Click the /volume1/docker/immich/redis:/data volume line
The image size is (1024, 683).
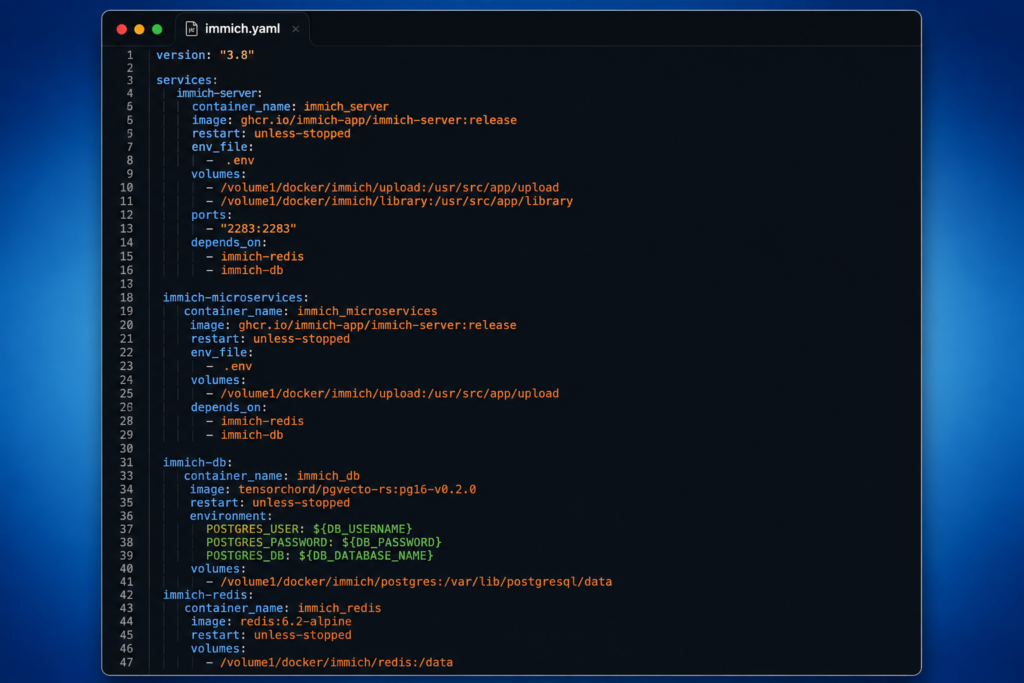pos(329,662)
